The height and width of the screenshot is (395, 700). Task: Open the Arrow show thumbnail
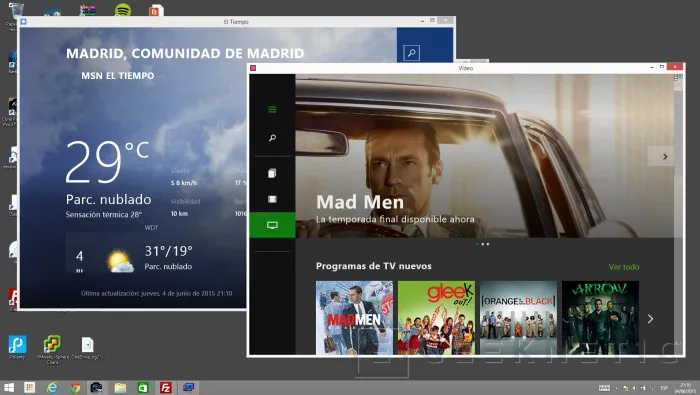click(x=600, y=318)
